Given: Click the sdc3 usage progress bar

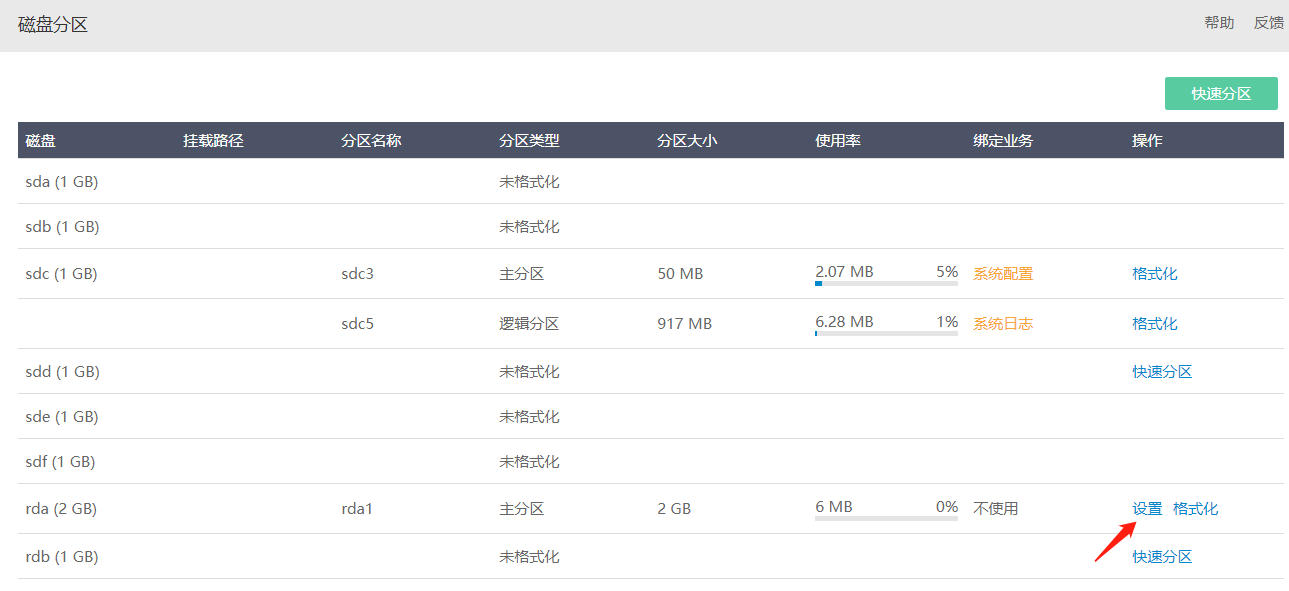Looking at the screenshot, I should coord(886,283).
